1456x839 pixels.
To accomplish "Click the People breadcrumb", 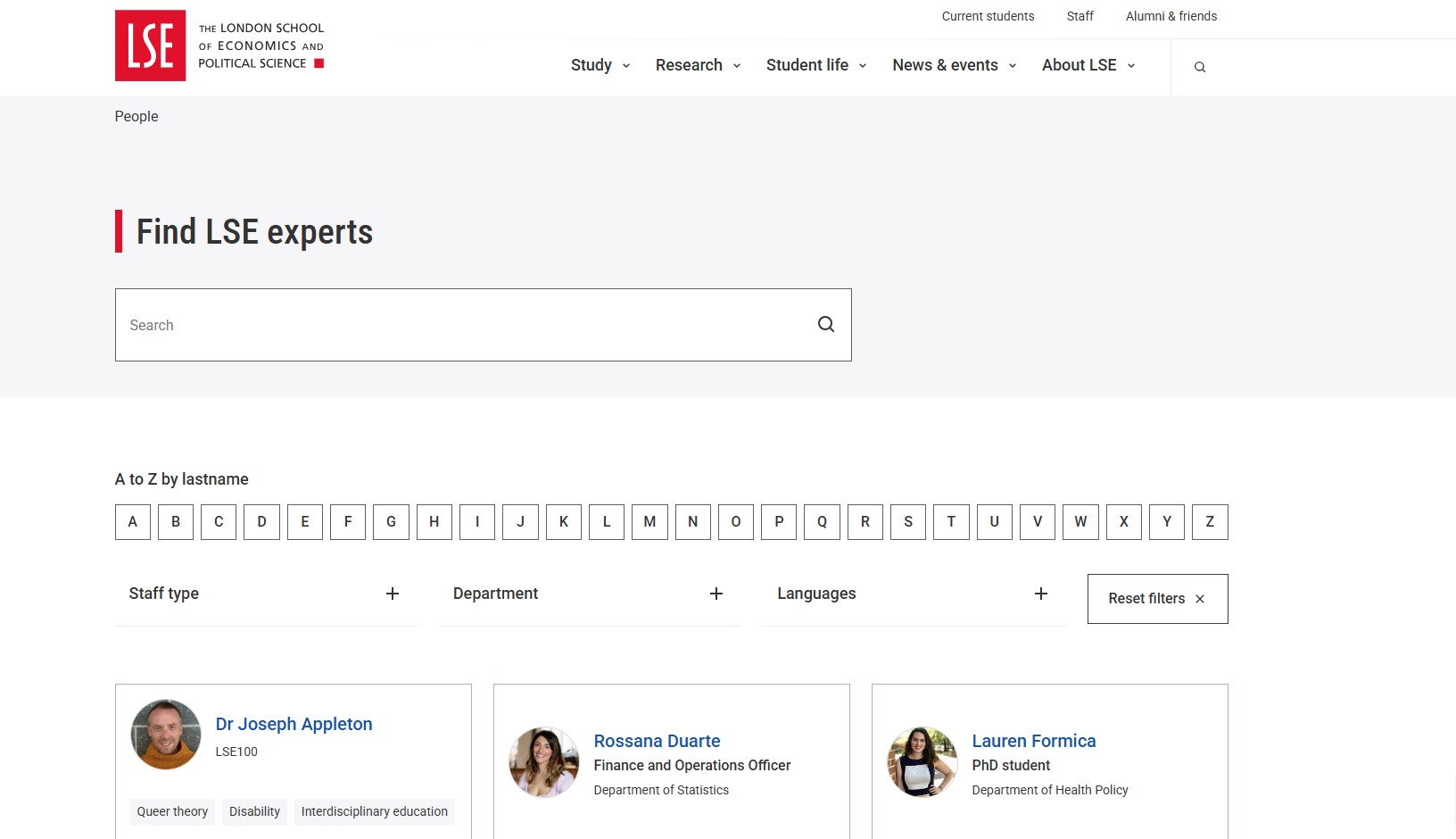I will pos(136,116).
